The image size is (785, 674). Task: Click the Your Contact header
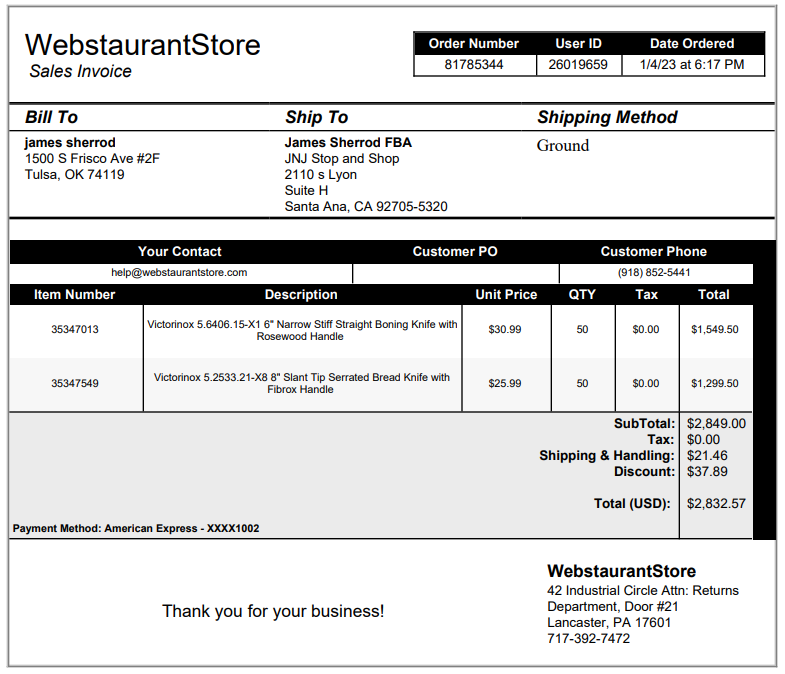pos(180,251)
